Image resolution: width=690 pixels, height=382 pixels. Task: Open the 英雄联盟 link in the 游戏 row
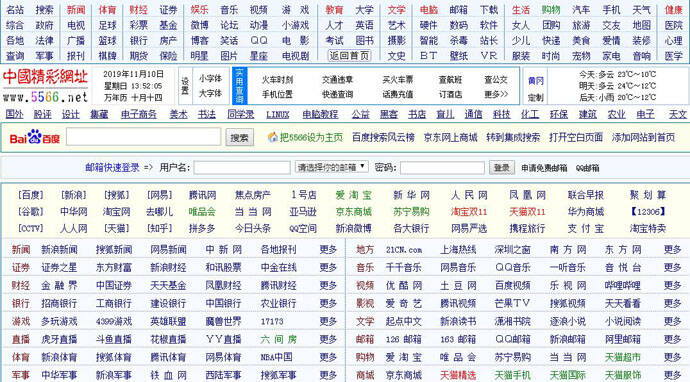point(168,321)
